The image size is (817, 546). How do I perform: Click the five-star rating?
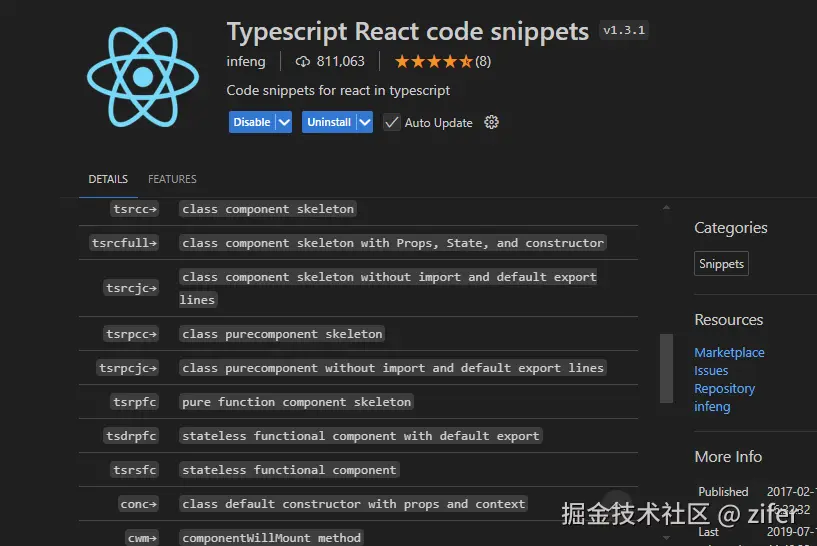[x=434, y=61]
